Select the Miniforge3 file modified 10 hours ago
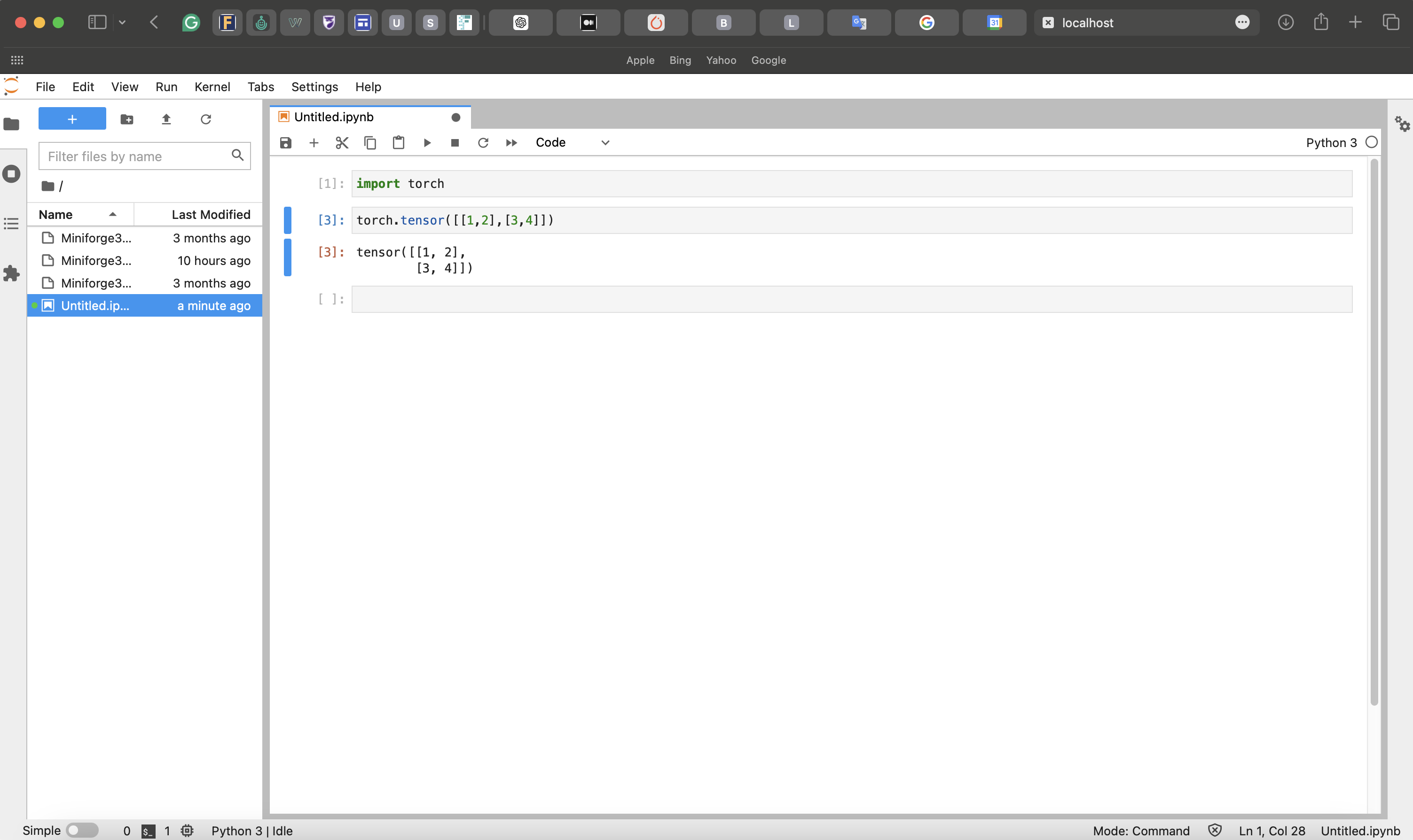 tap(144, 260)
